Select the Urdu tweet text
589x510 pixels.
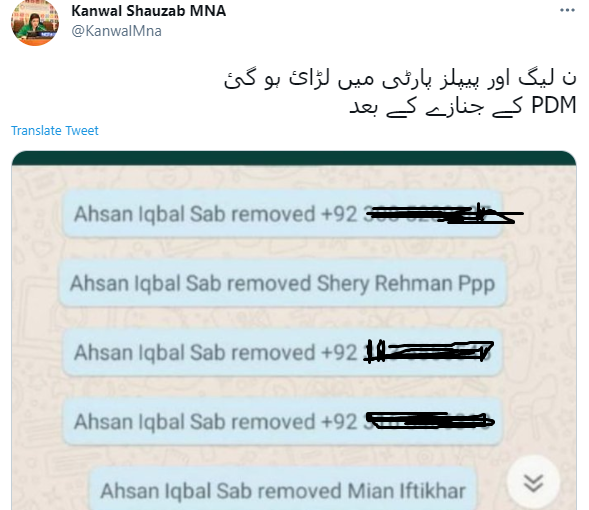coord(400,92)
